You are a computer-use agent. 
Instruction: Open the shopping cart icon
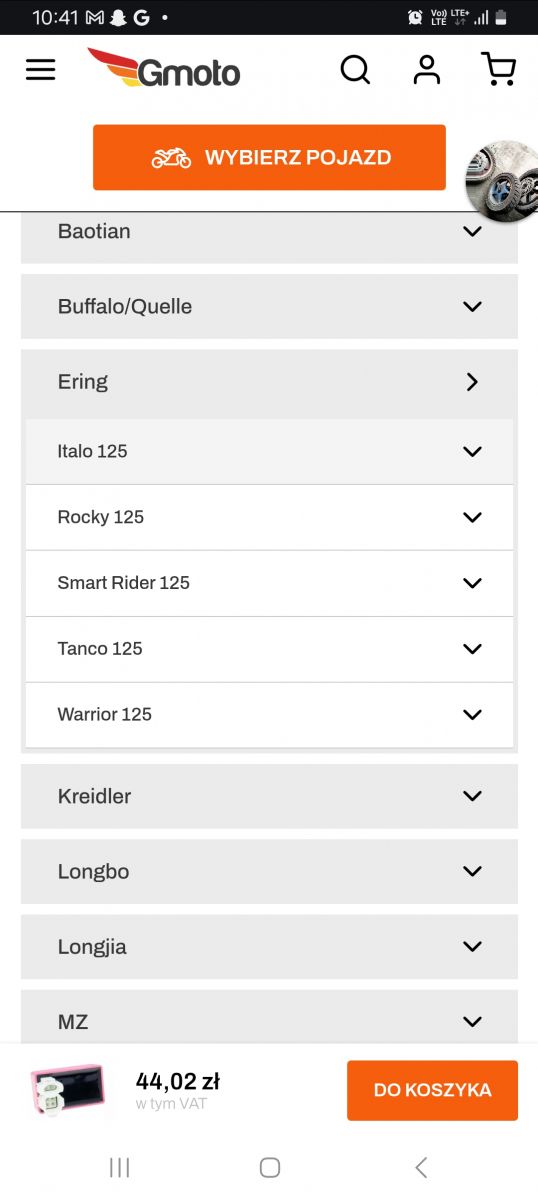coord(498,69)
